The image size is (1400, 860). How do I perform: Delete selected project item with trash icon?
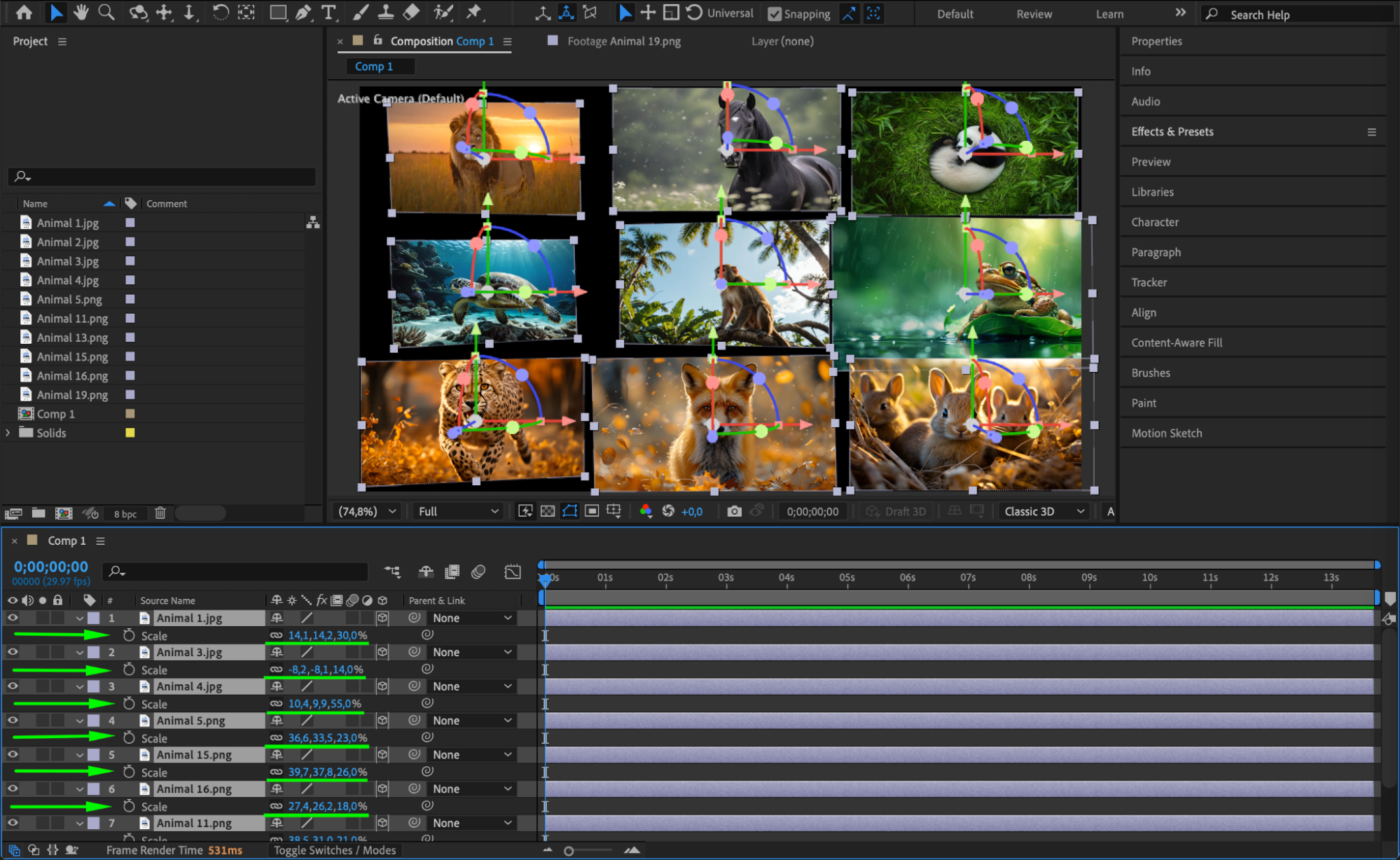[160, 513]
